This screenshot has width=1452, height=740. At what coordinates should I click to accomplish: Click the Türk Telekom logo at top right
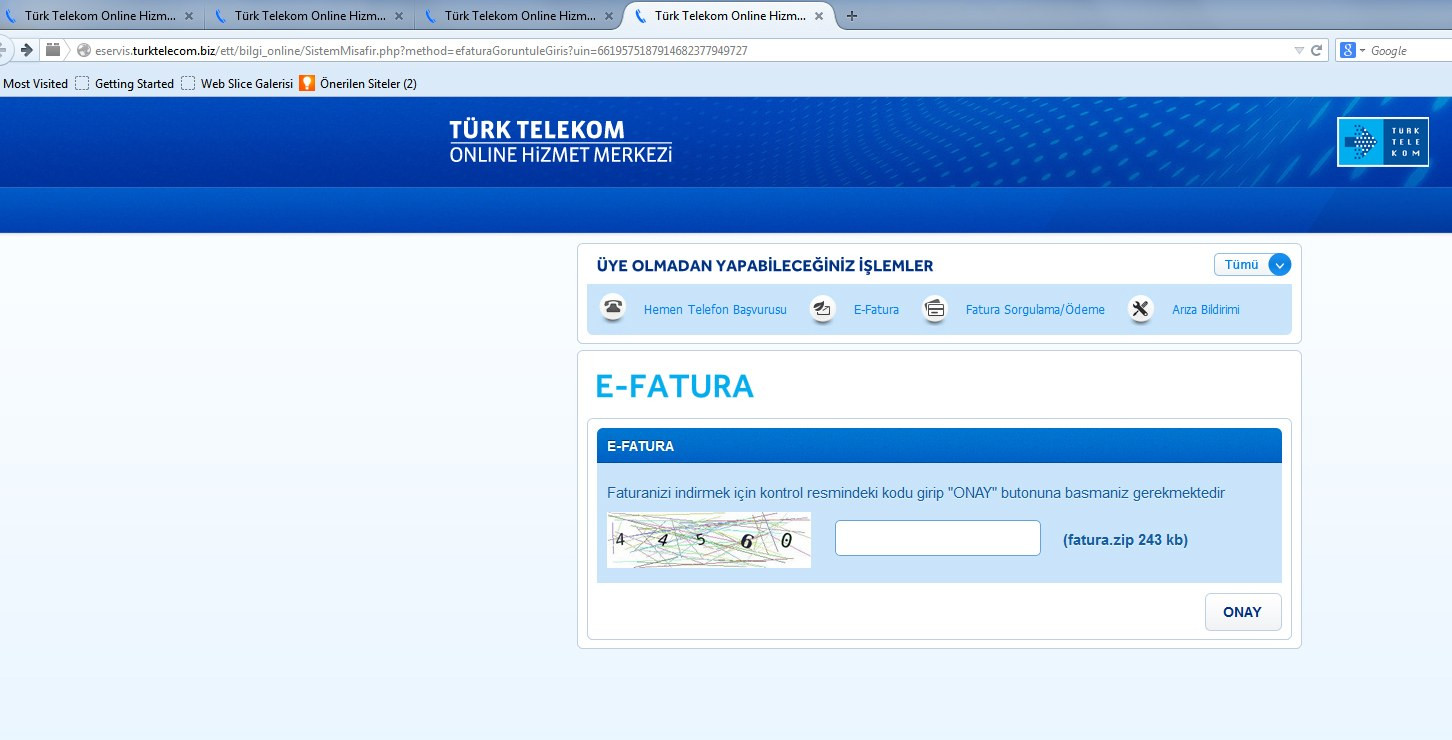coord(1382,142)
